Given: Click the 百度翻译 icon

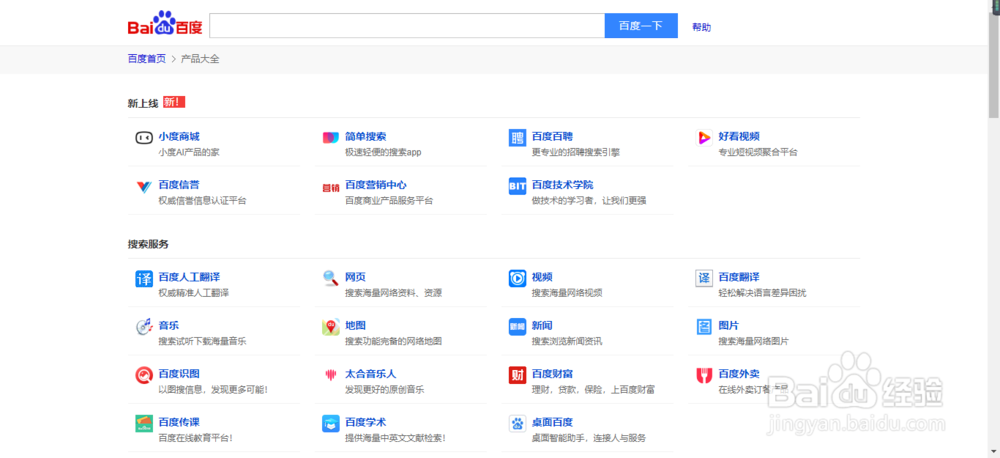Looking at the screenshot, I should click(x=704, y=279).
